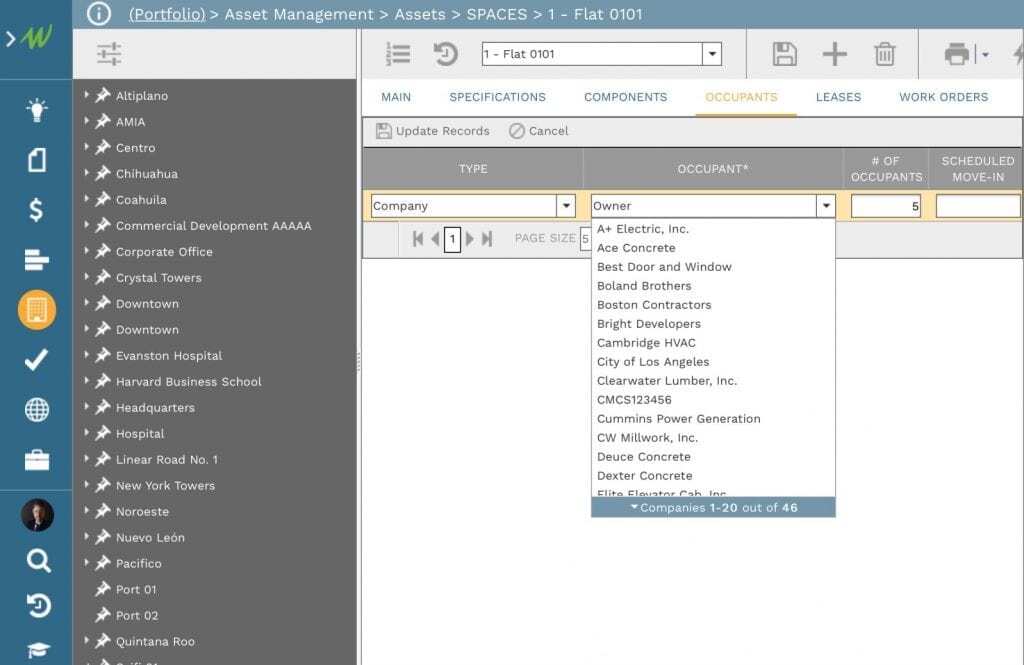Toggle the Owner occupant dropdown arrow
Image resolution: width=1024 pixels, height=665 pixels.
pos(826,206)
